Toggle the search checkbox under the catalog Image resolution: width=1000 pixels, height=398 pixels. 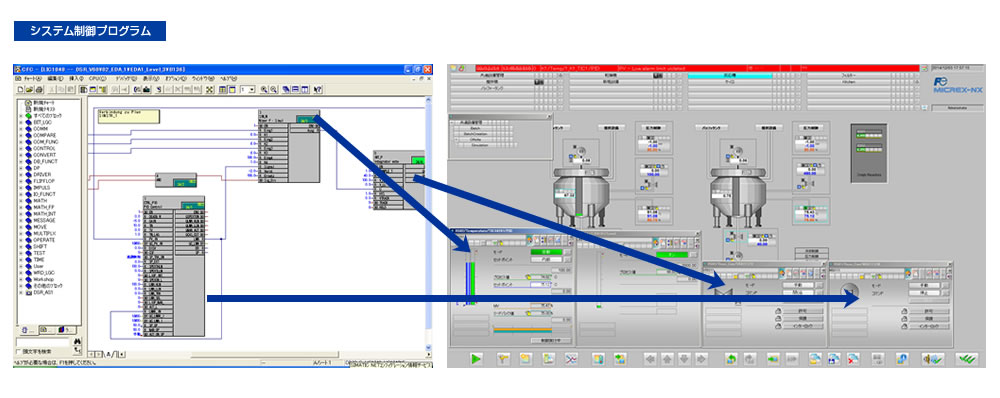18,351
